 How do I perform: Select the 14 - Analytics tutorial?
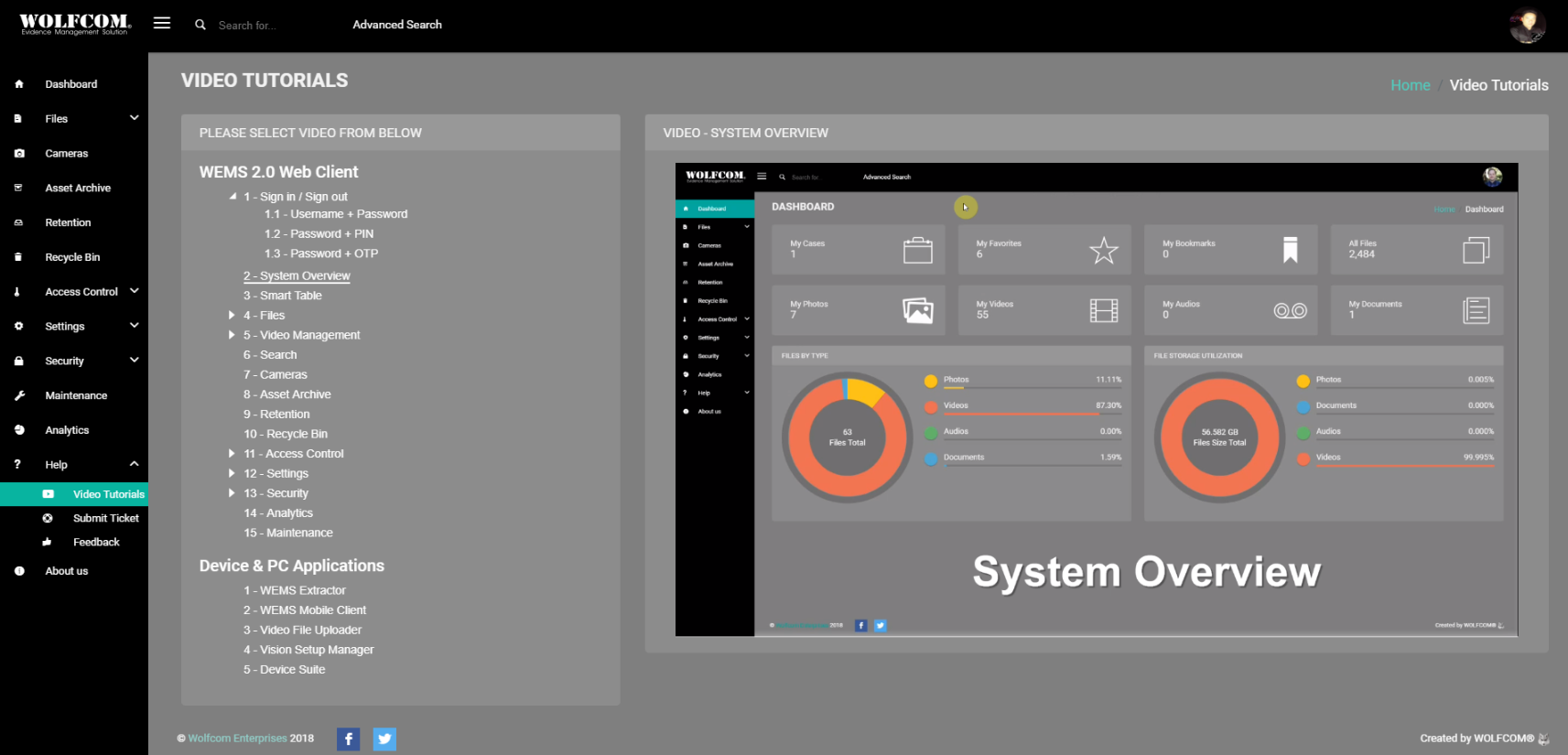[278, 513]
